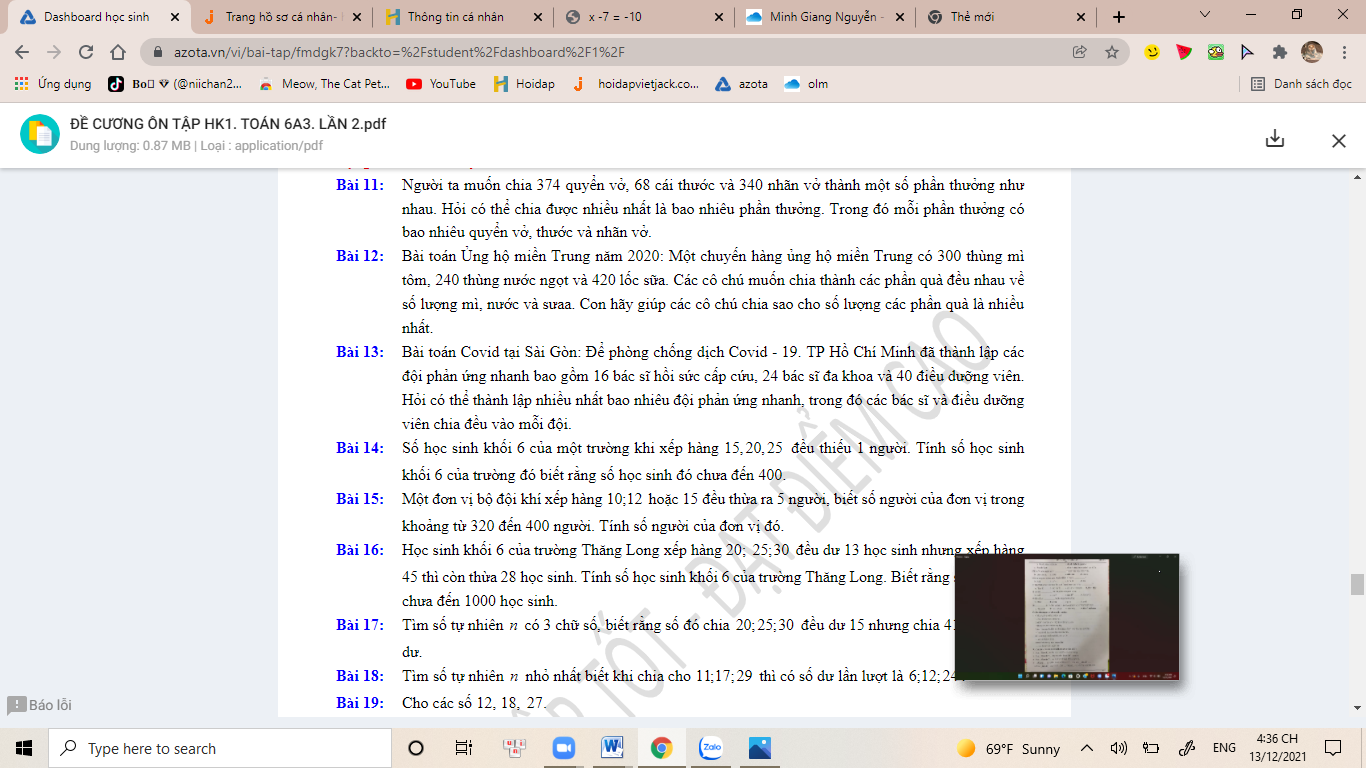The height and width of the screenshot is (768, 1366).
Task: Open the 69°F Sunny weather widget
Action: [1009, 749]
